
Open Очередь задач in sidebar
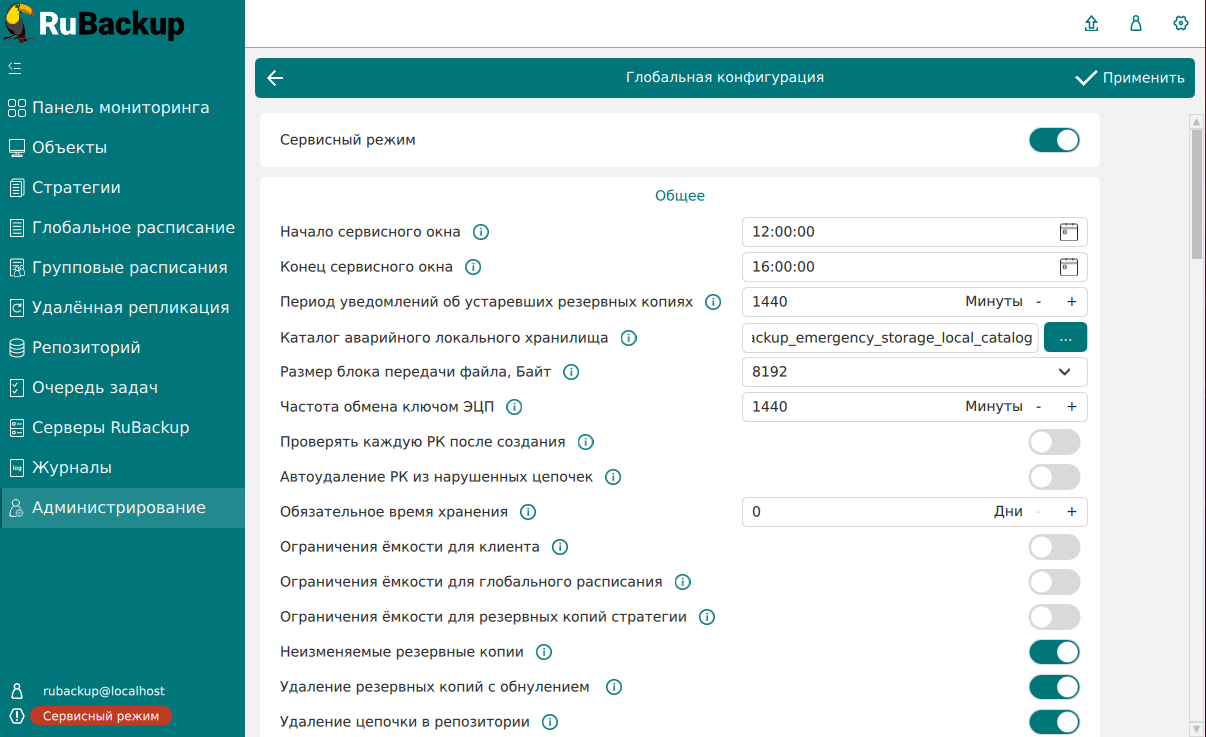point(95,388)
